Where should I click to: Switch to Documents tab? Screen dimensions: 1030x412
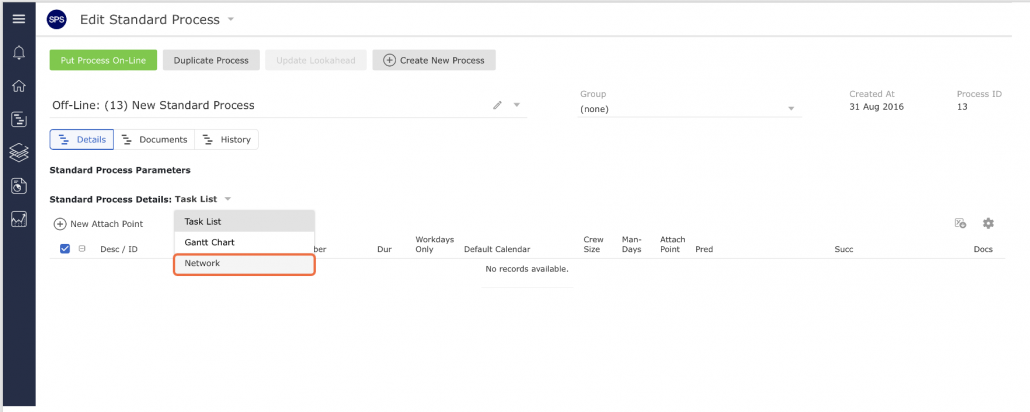click(154, 140)
